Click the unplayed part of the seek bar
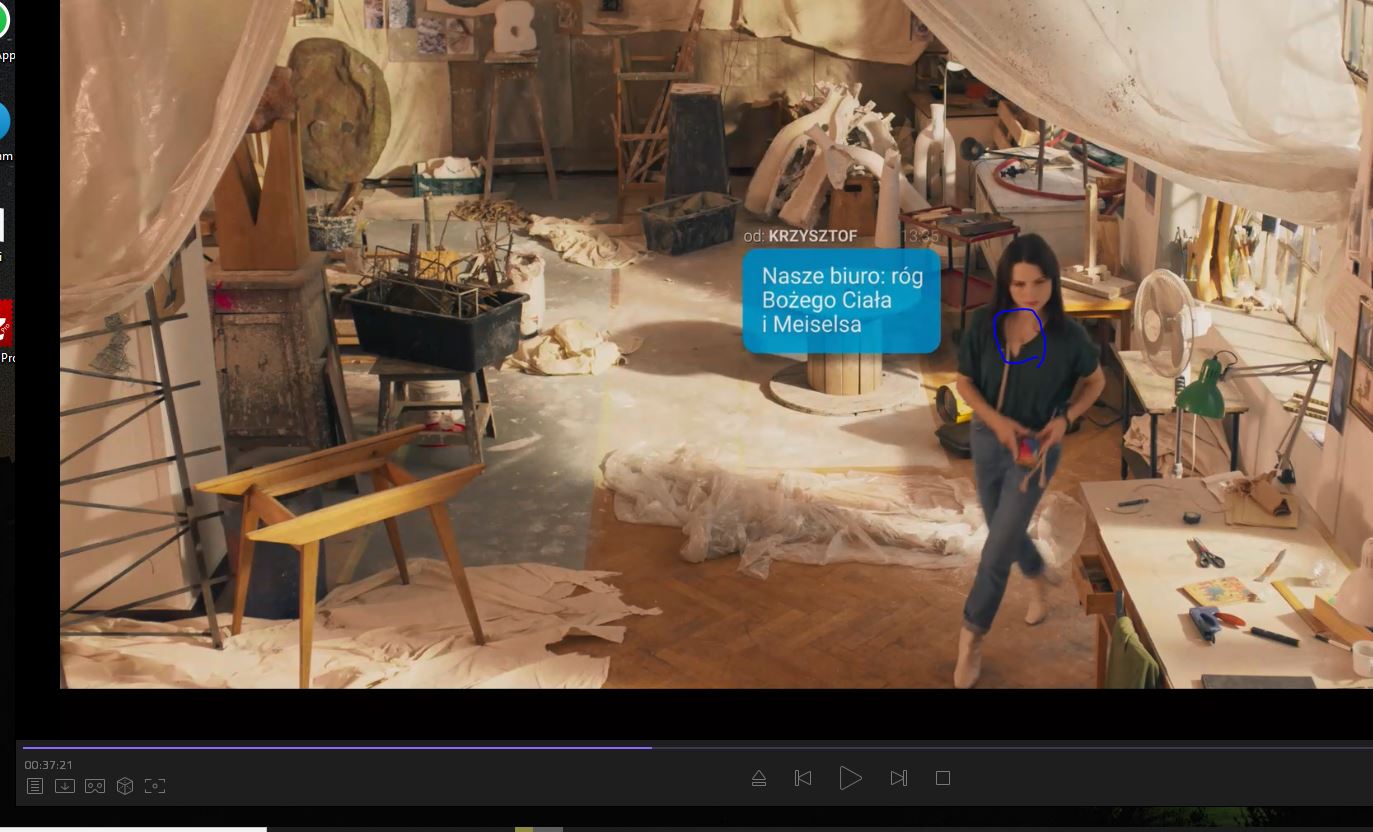1373x832 pixels. tap(1000, 747)
